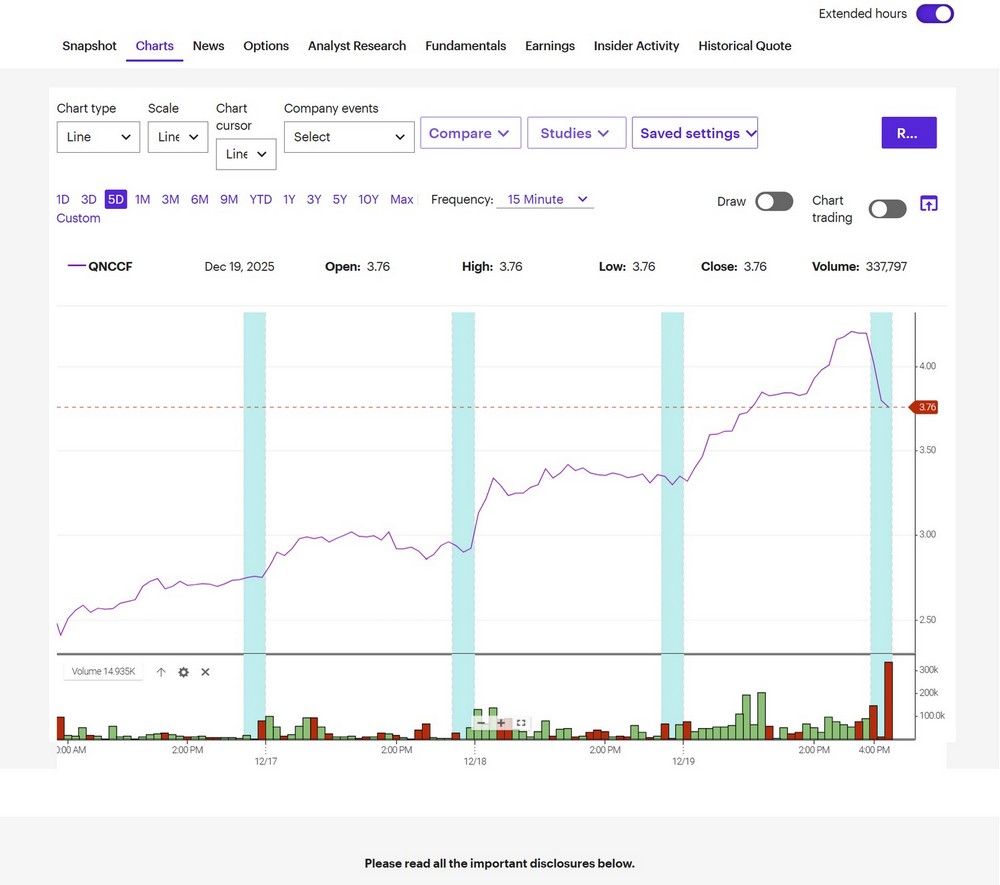The image size is (1000, 885).
Task: Click the Custom date range link
Action: pyautogui.click(x=78, y=218)
